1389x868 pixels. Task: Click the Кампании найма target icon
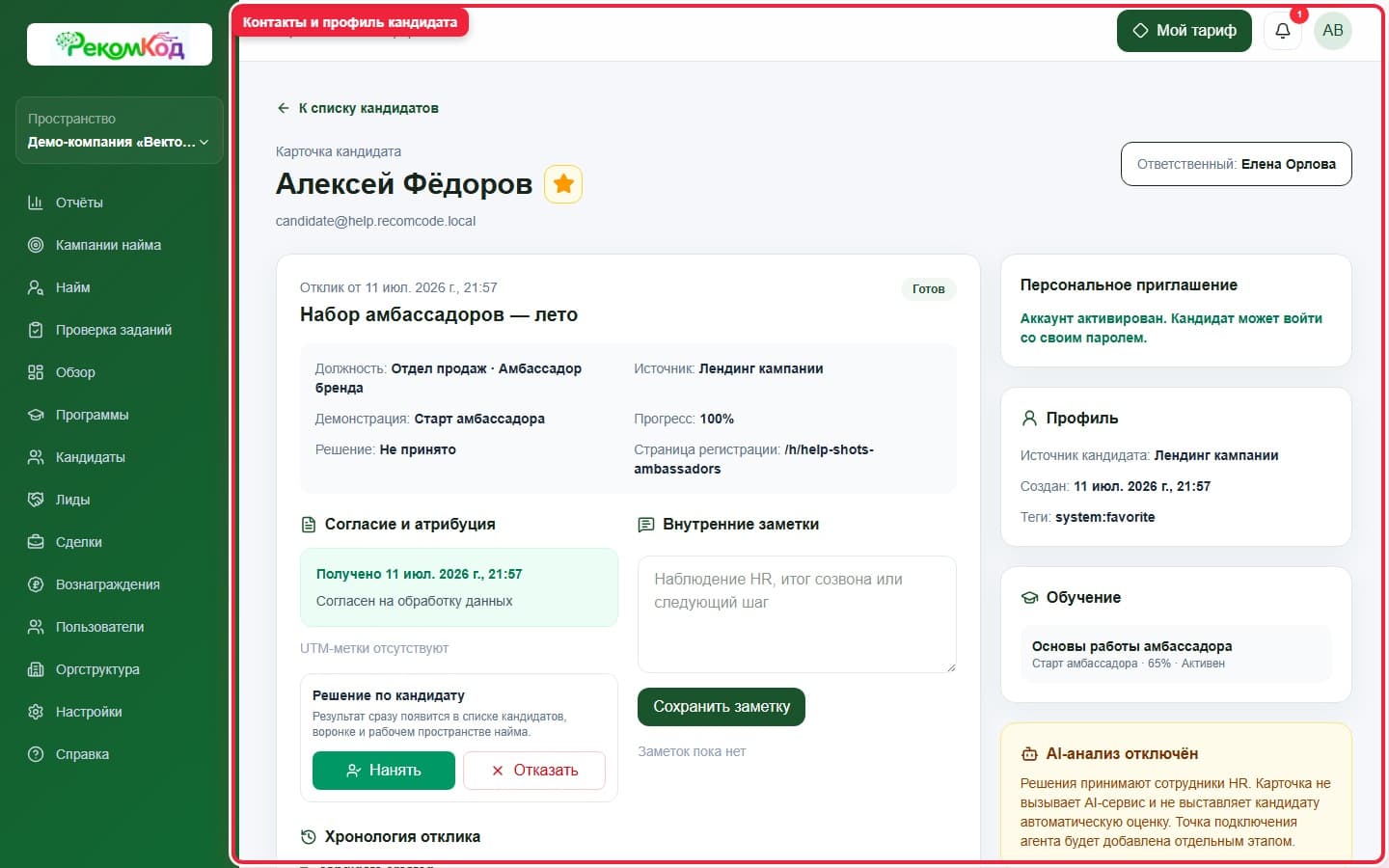(x=36, y=245)
